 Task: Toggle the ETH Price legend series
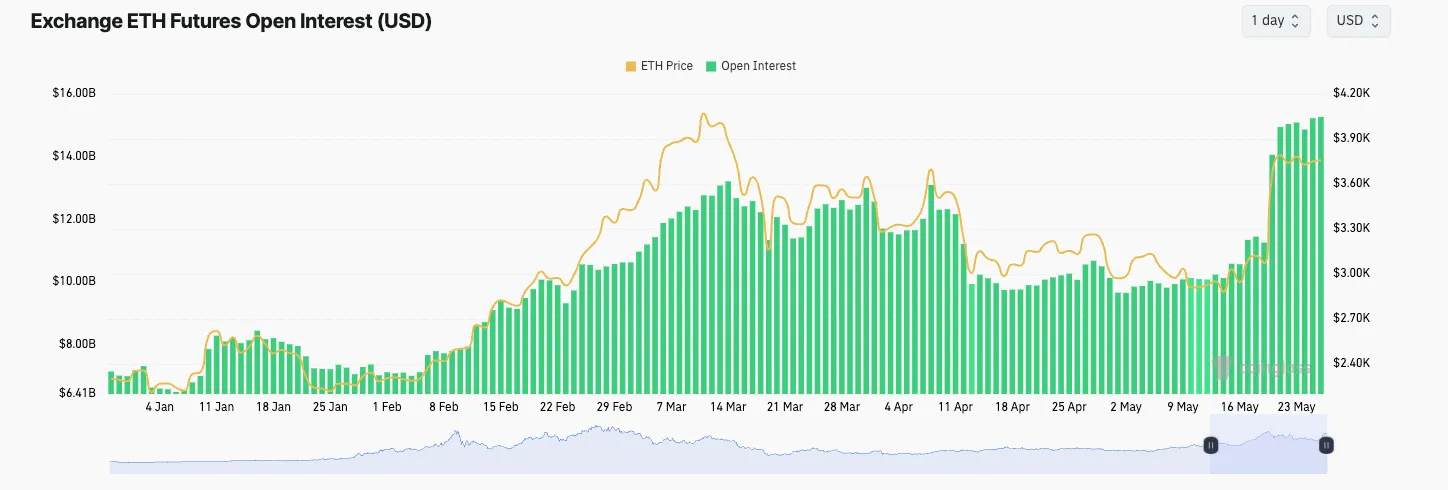click(x=666, y=66)
